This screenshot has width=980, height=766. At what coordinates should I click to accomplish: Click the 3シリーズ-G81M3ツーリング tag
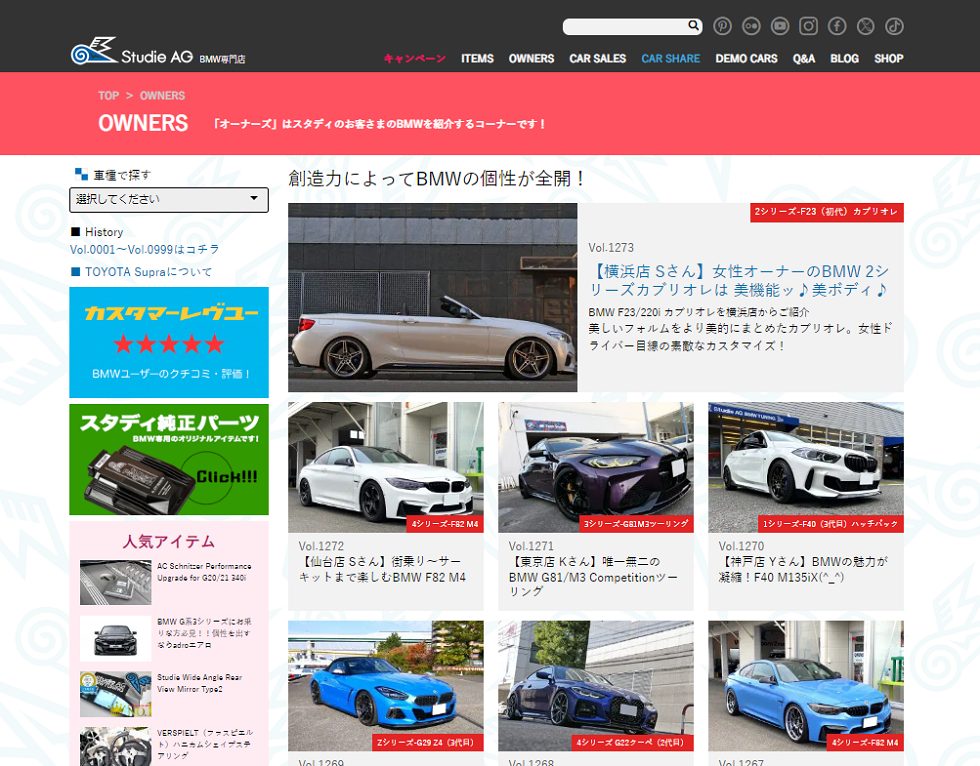coord(636,524)
